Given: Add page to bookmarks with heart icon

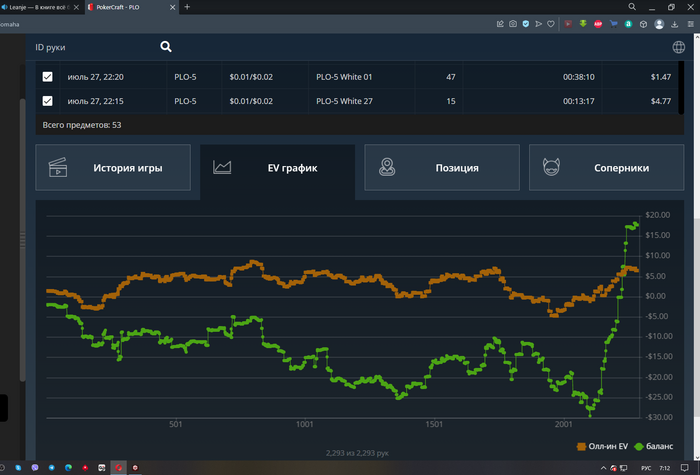Looking at the screenshot, I should [551, 24].
